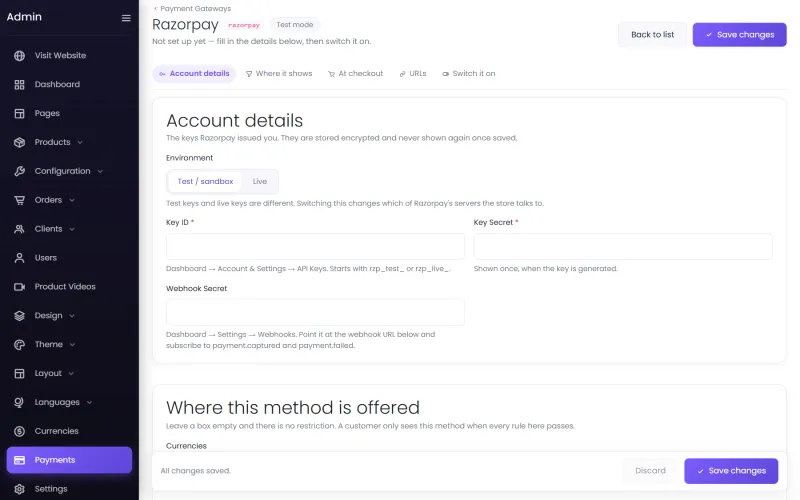Select the Live environment option
Image resolution: width=800 pixels, height=500 pixels.
(260, 181)
